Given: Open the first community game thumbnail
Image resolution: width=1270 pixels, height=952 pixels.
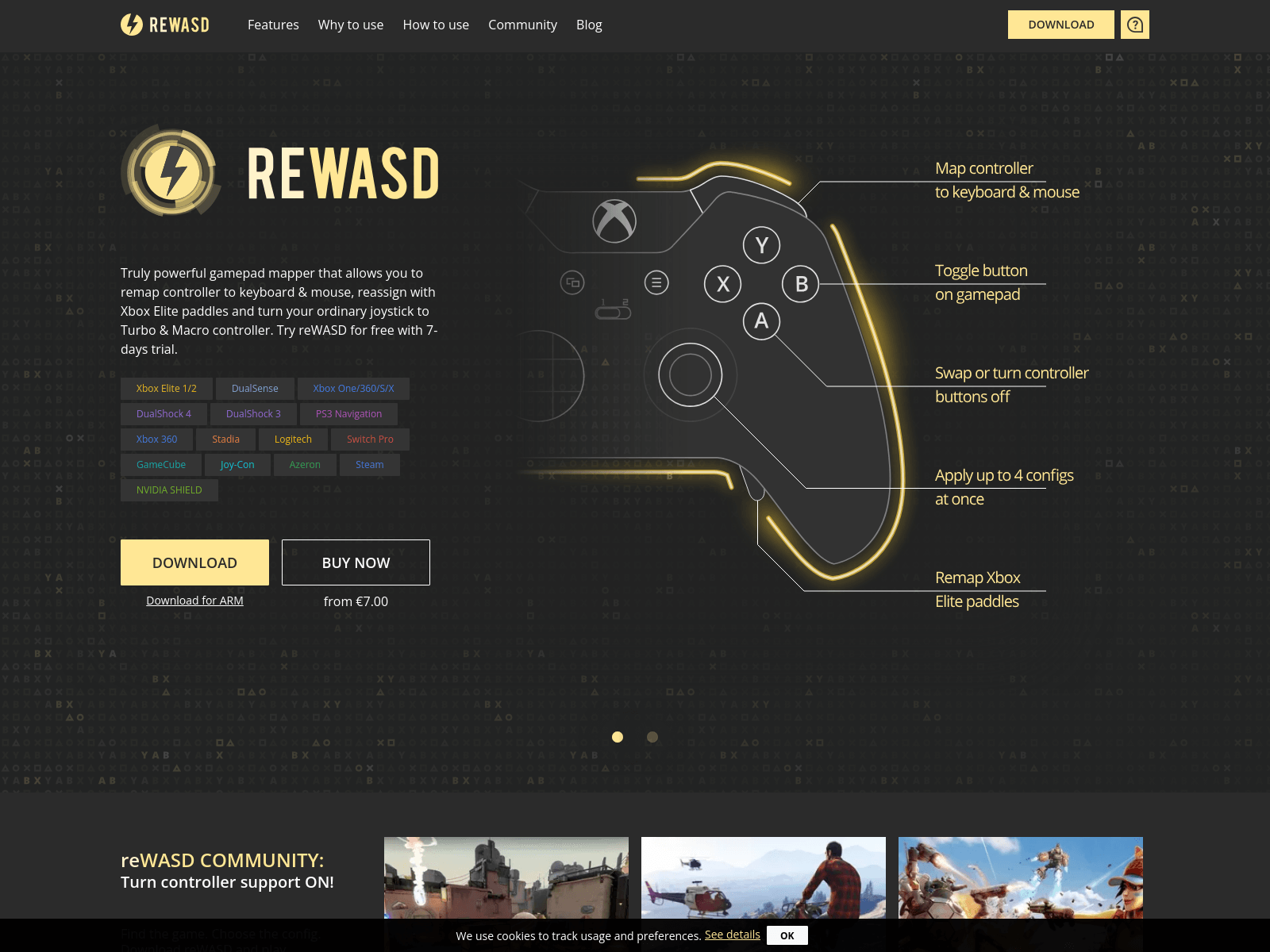Looking at the screenshot, I should coord(506,878).
